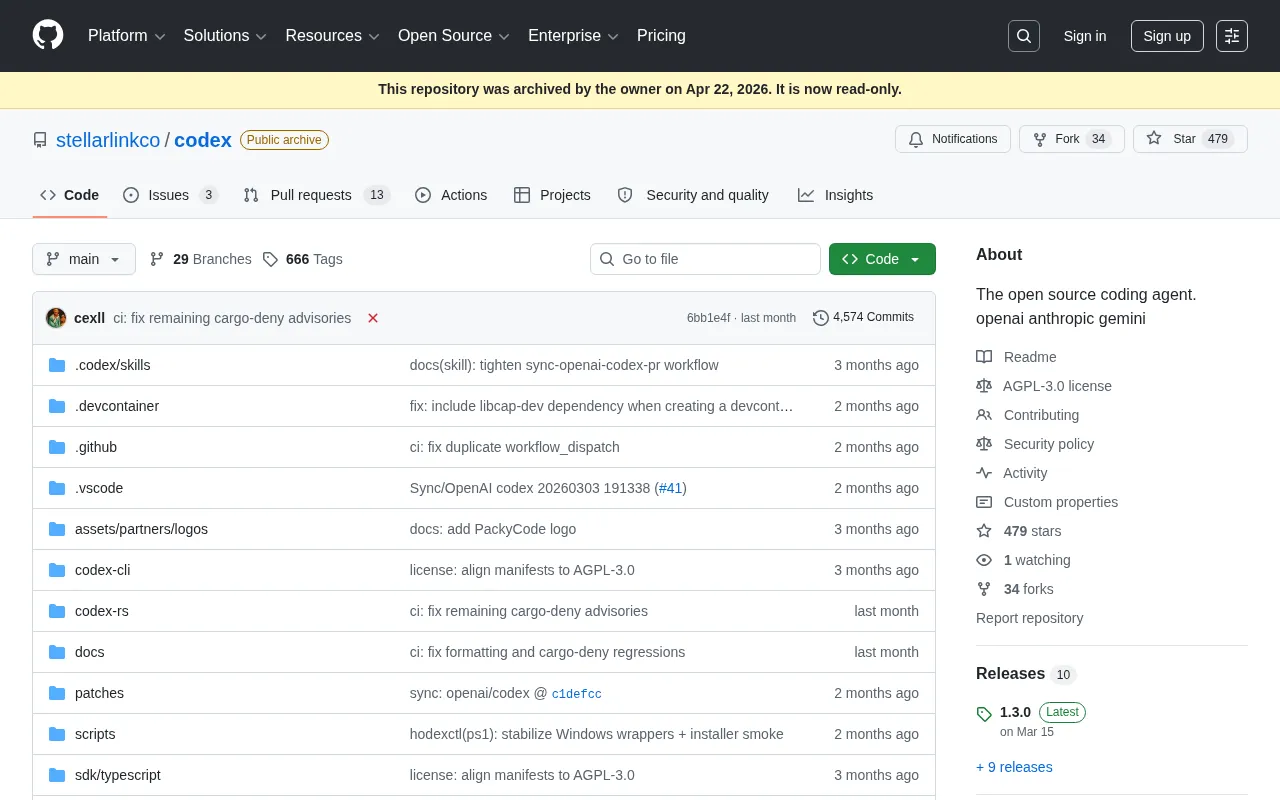Click the Custom properties icon

pos(984,502)
